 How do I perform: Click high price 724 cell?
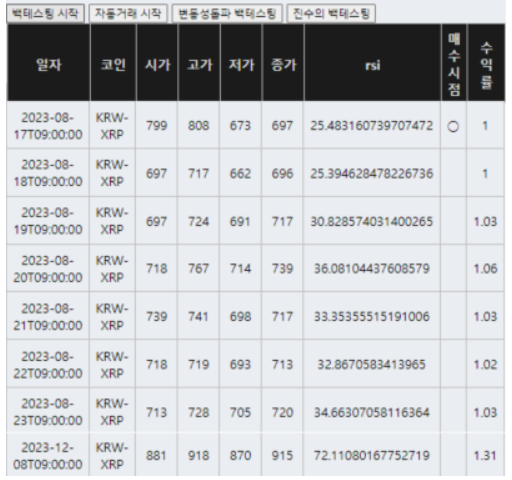pos(199,221)
